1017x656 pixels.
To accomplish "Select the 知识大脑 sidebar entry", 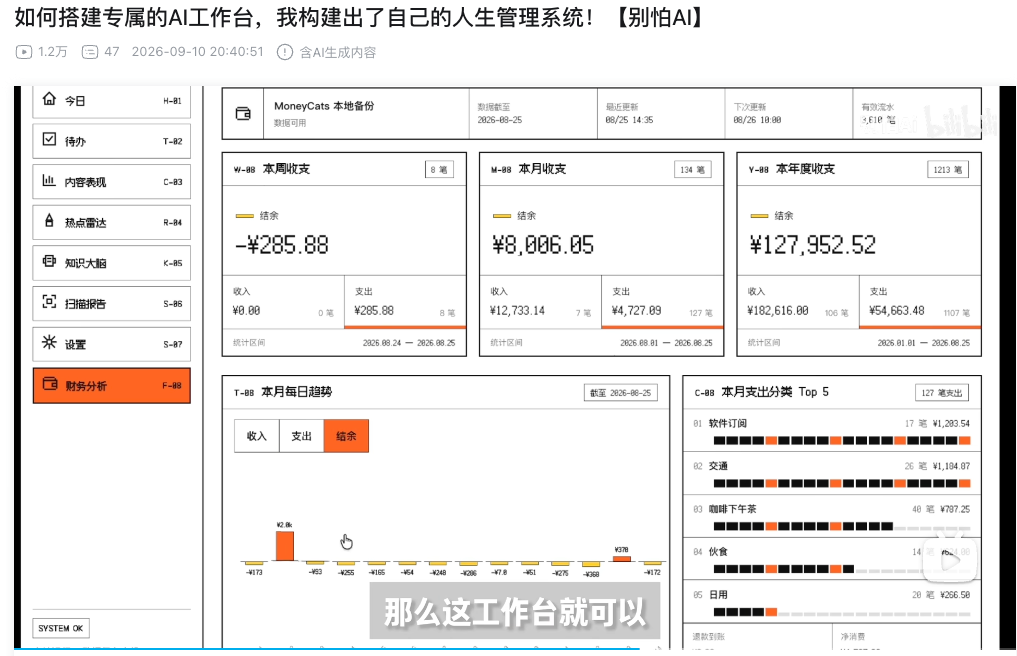I will 112,263.
